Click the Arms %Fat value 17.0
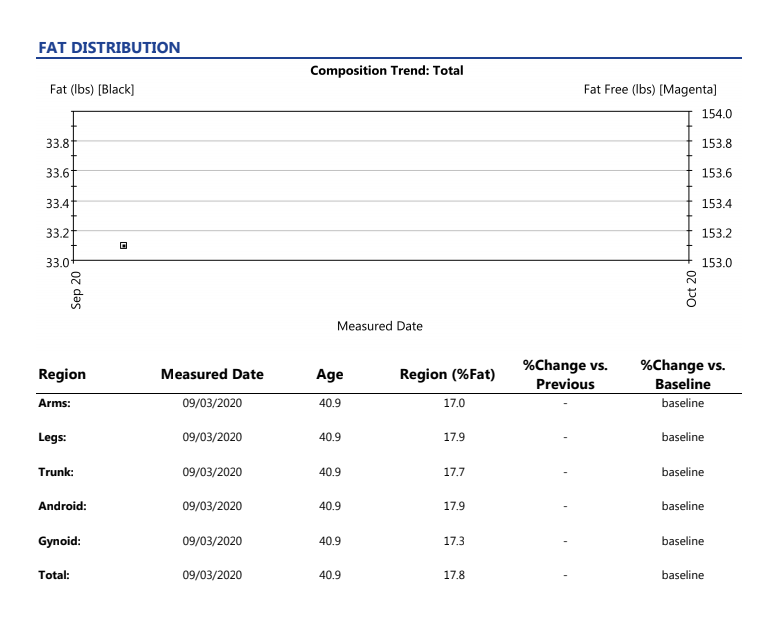Viewport: 771px width, 629px height. [x=454, y=403]
